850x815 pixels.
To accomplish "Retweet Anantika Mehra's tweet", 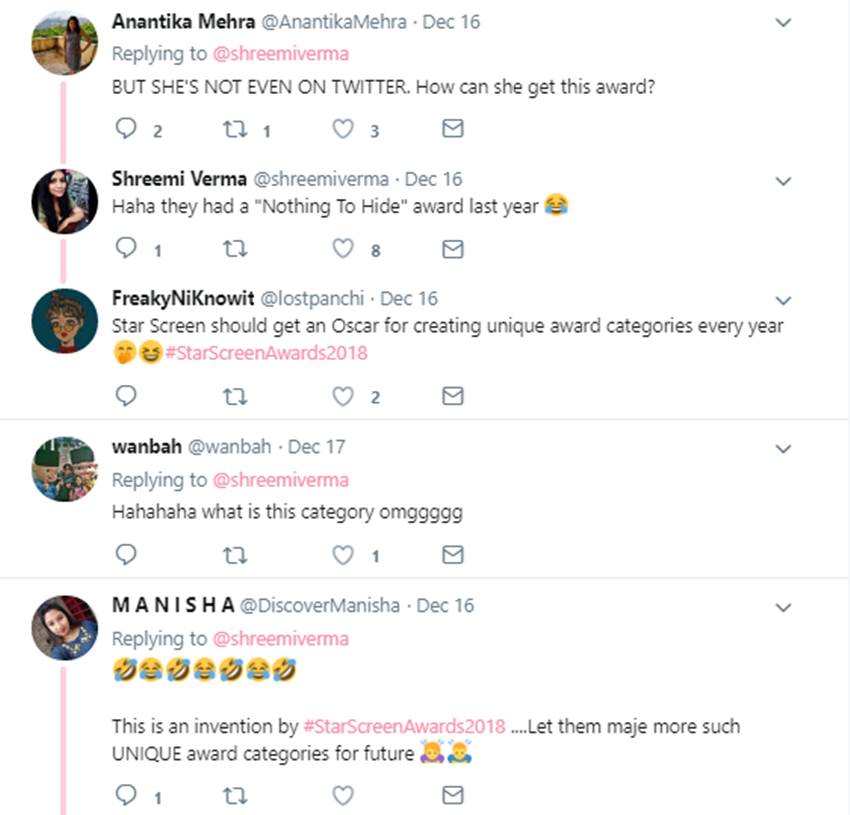I will 234,129.
